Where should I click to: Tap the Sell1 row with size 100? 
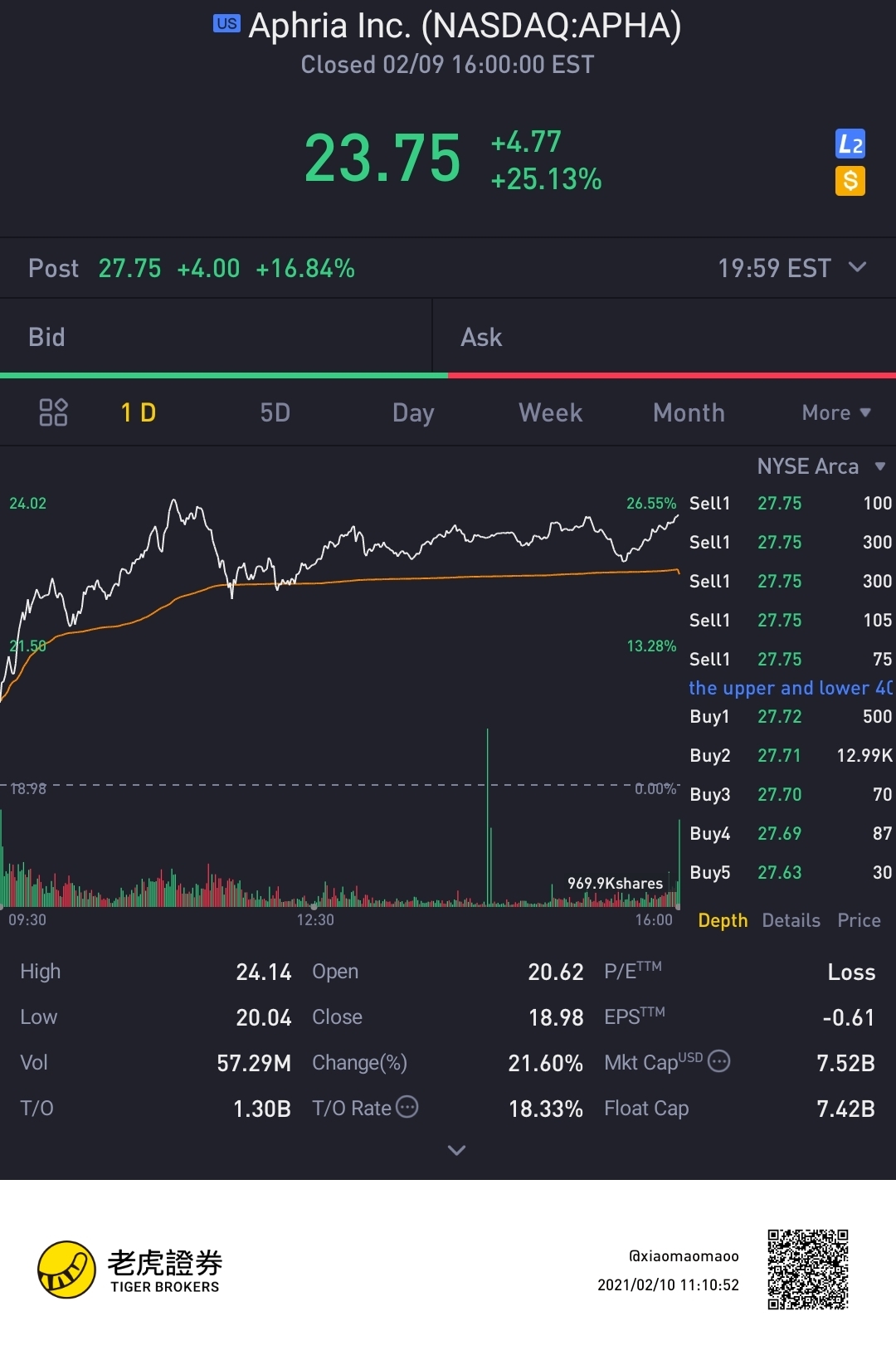791,503
